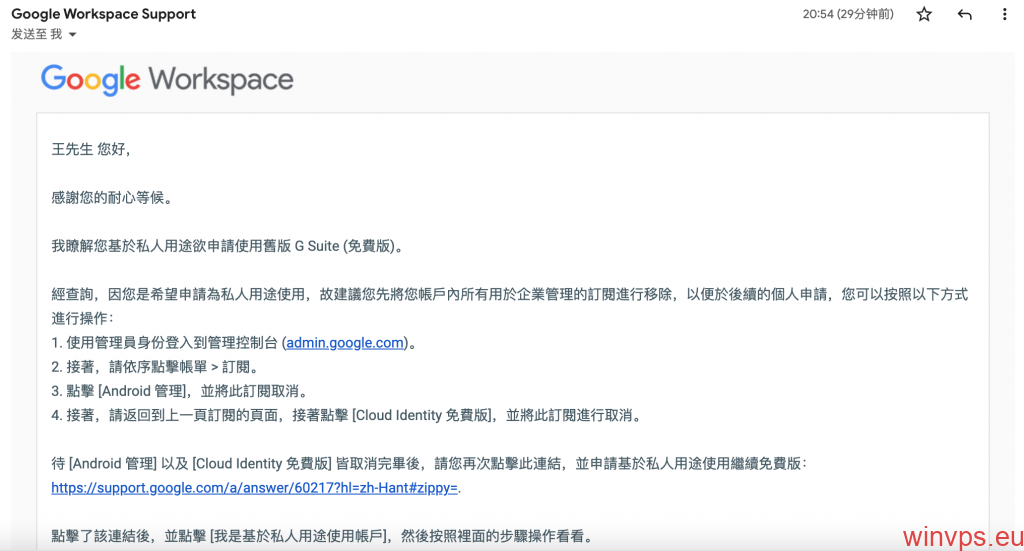
Task: Reply to the email using arrow icon
Action: [x=964, y=14]
